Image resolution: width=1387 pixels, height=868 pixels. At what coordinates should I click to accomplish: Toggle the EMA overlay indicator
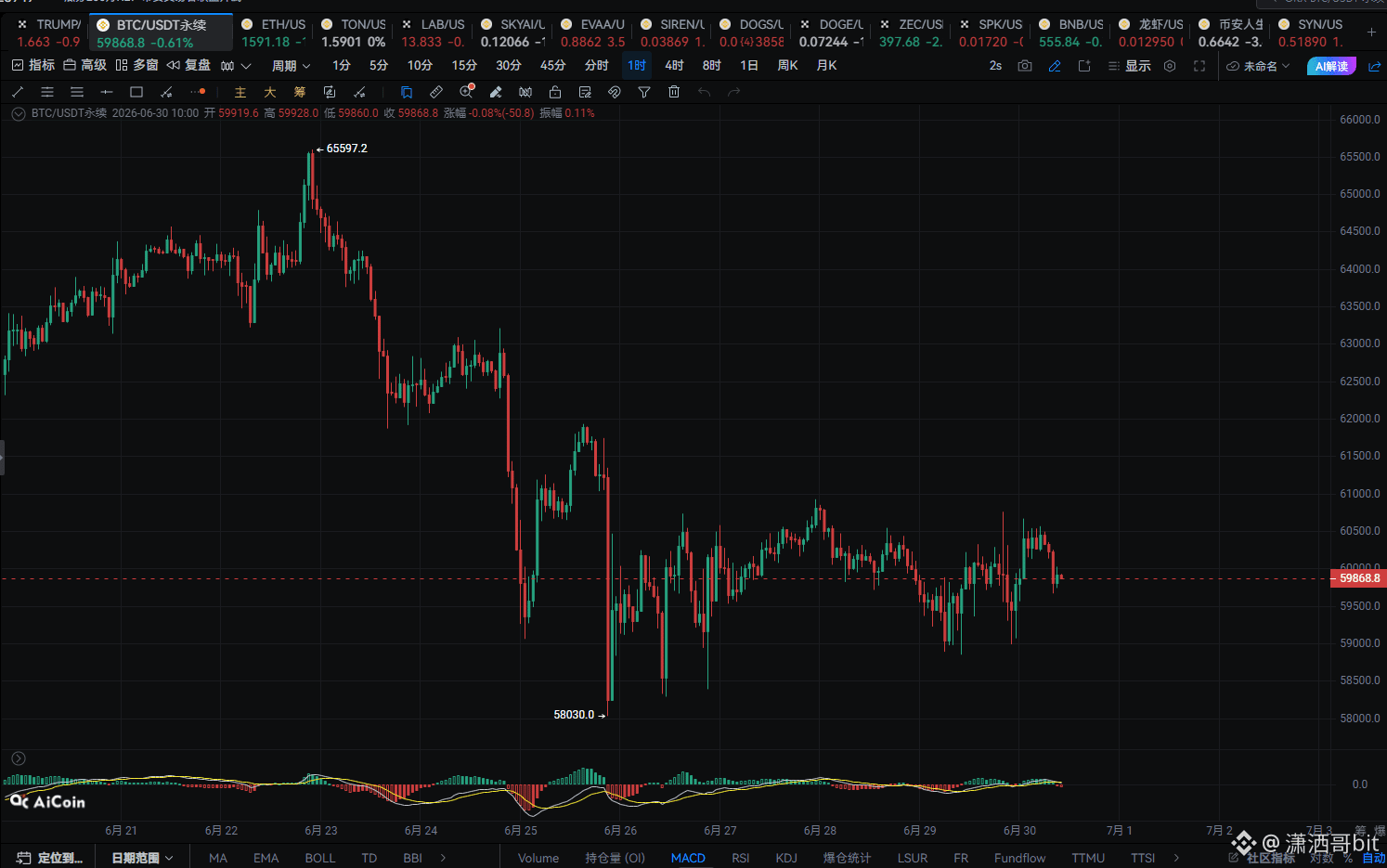[x=266, y=858]
